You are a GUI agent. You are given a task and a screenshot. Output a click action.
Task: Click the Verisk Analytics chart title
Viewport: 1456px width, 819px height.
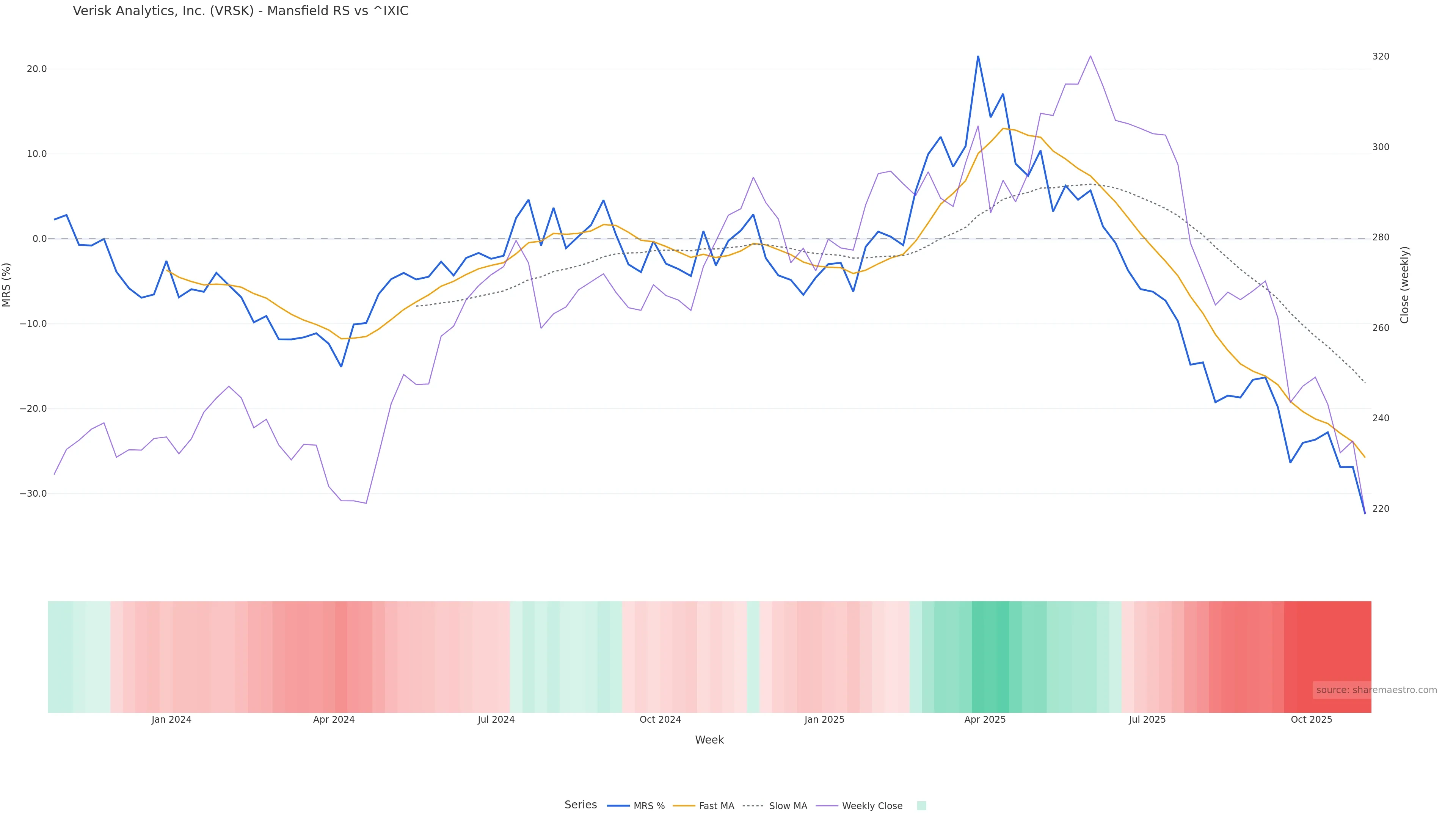[x=240, y=11]
